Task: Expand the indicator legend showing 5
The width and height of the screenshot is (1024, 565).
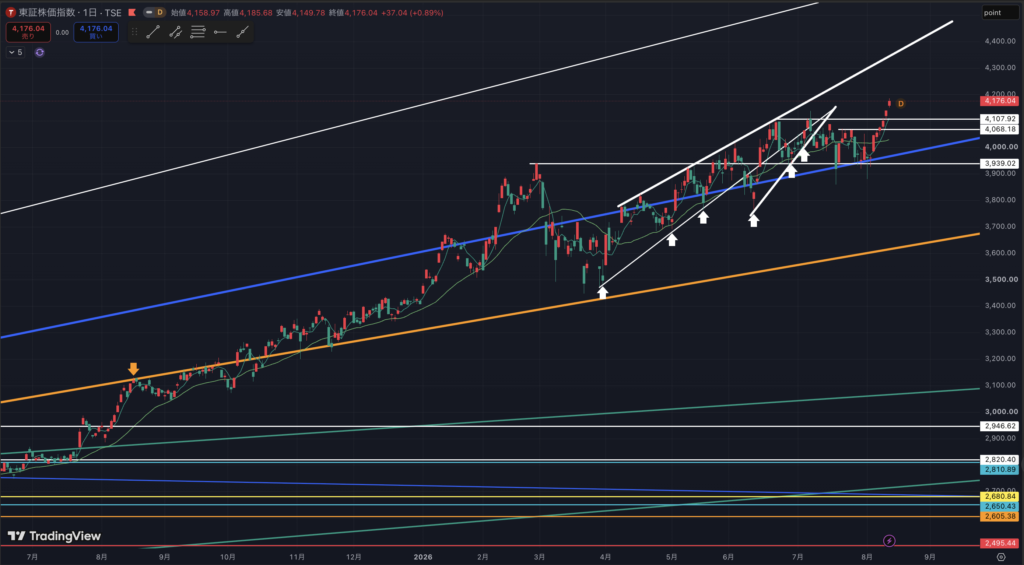Action: (x=16, y=52)
